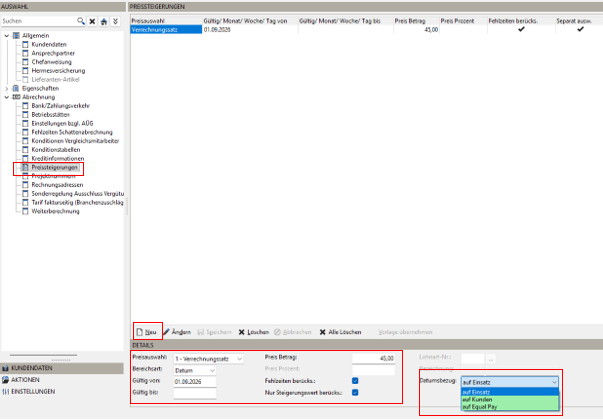The height and width of the screenshot is (420, 603).
Task: Clear search with the X icon
Action: coord(92,22)
